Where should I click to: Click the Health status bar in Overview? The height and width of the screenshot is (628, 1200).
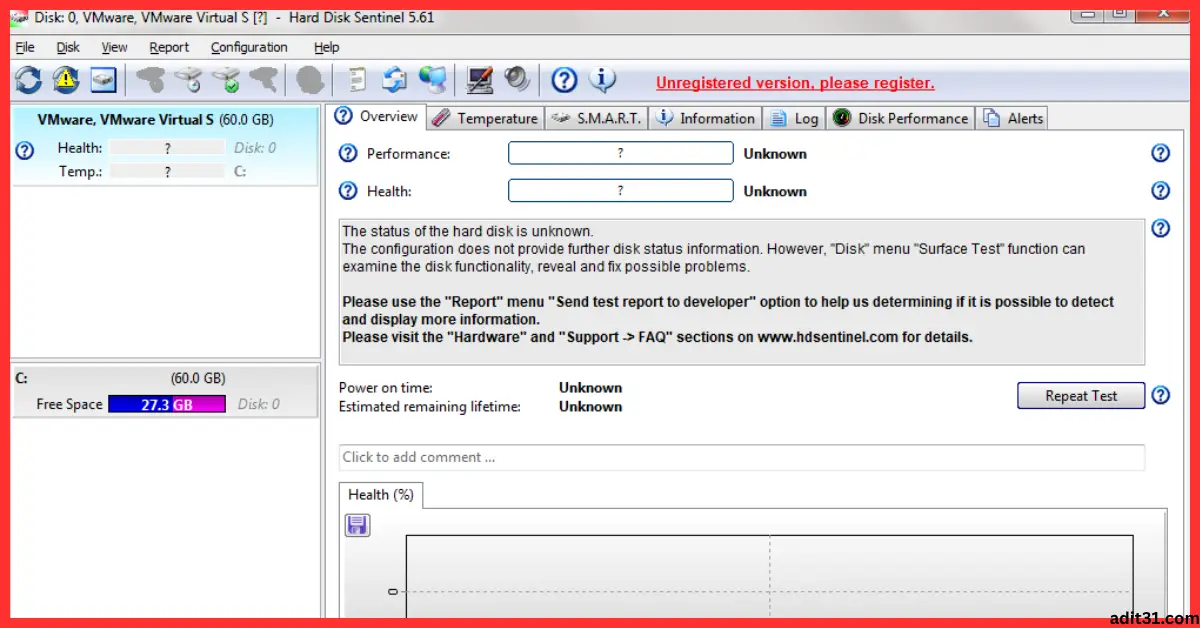click(620, 191)
